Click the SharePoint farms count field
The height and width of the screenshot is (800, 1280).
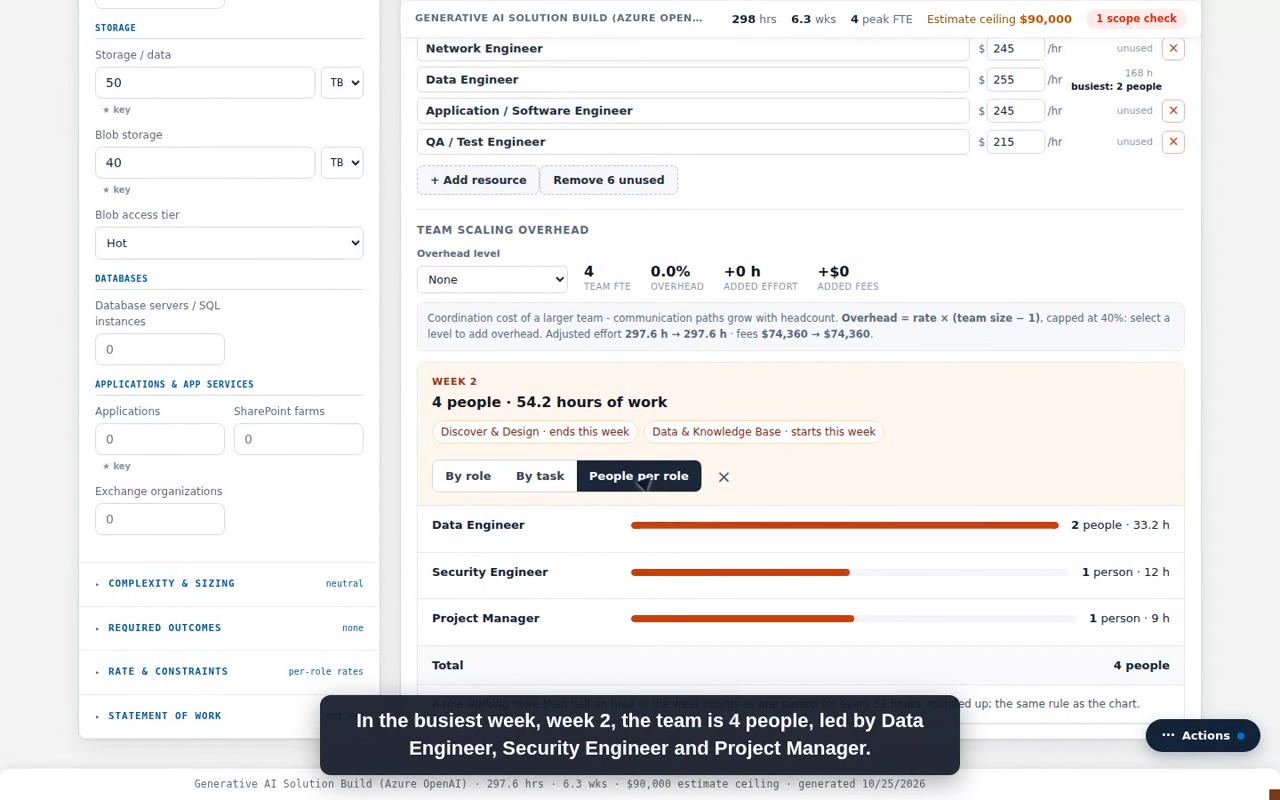coord(299,439)
